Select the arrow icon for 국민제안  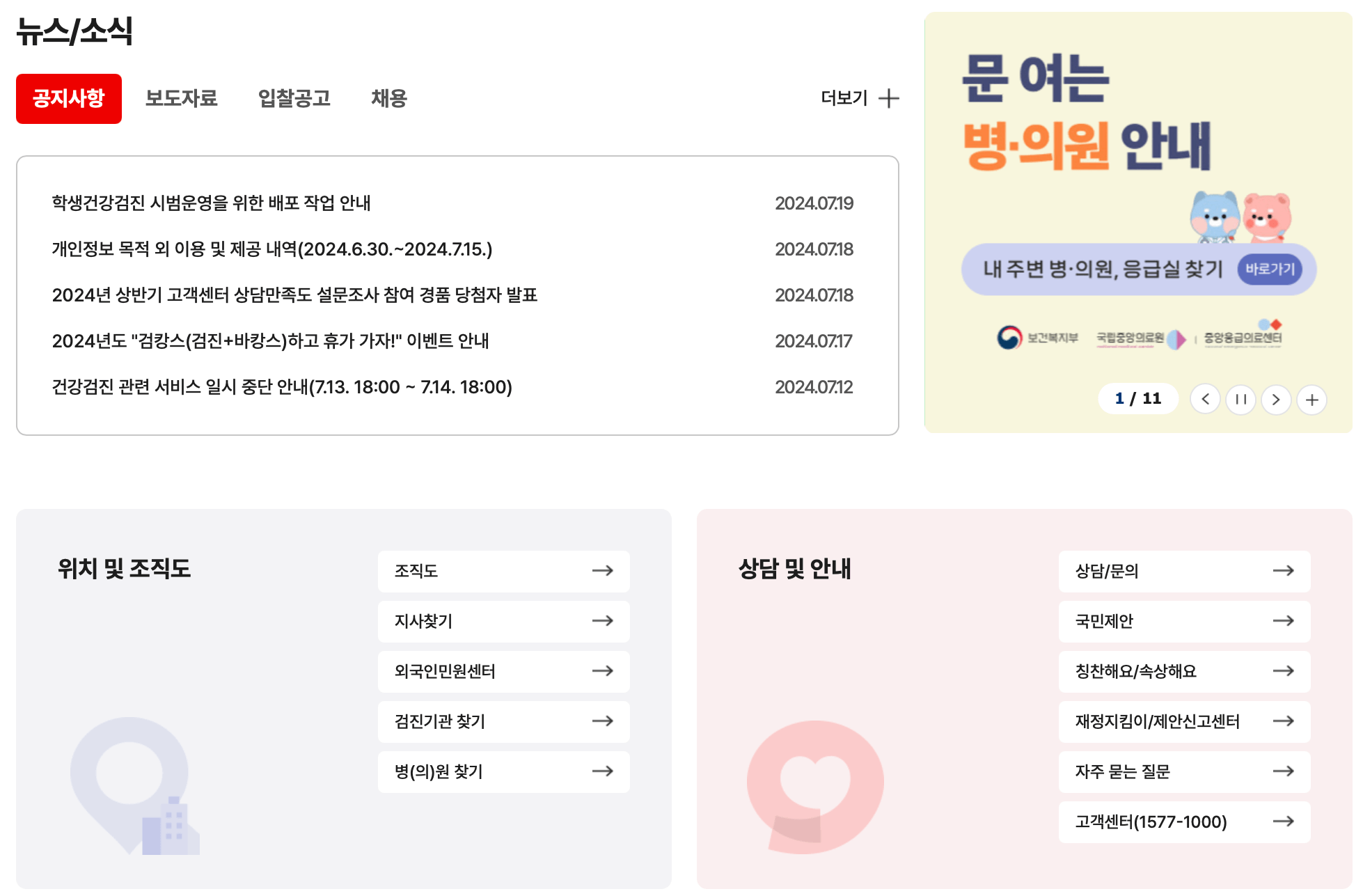tap(1284, 621)
